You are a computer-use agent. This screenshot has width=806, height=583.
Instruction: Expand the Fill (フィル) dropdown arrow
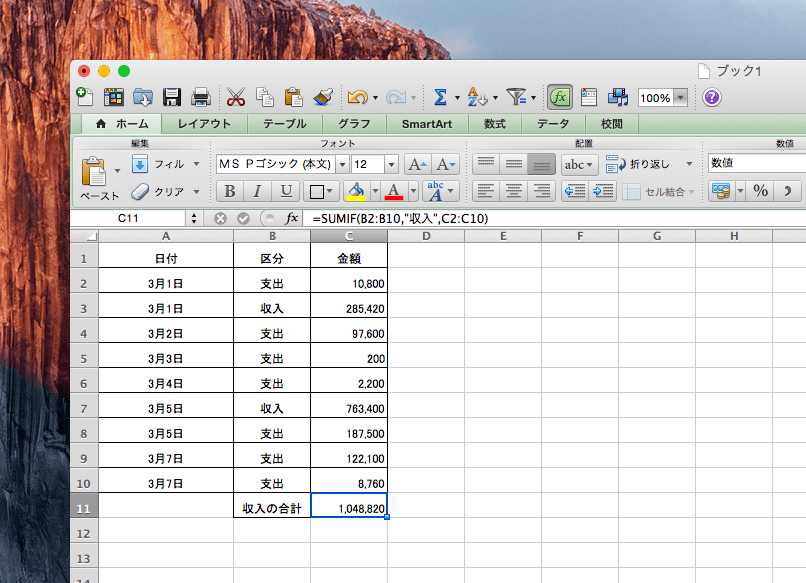click(x=196, y=164)
